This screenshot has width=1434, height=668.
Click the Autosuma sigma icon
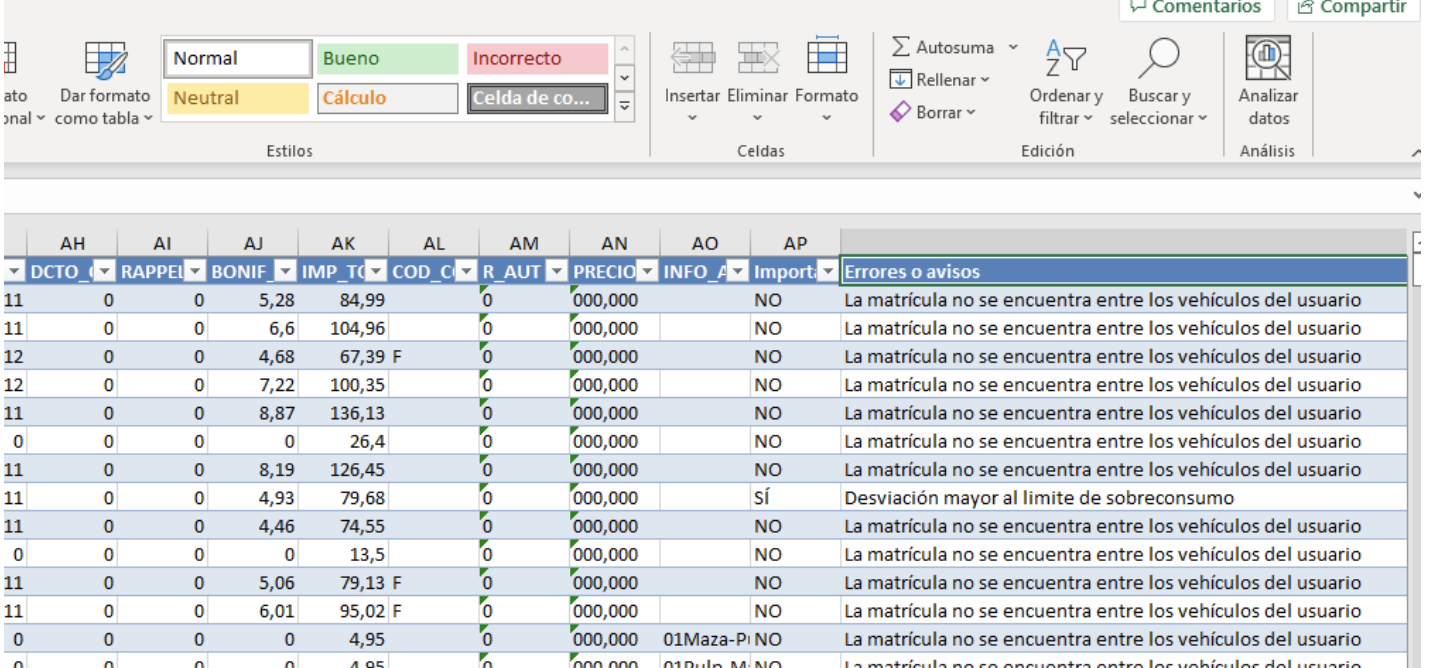(902, 48)
